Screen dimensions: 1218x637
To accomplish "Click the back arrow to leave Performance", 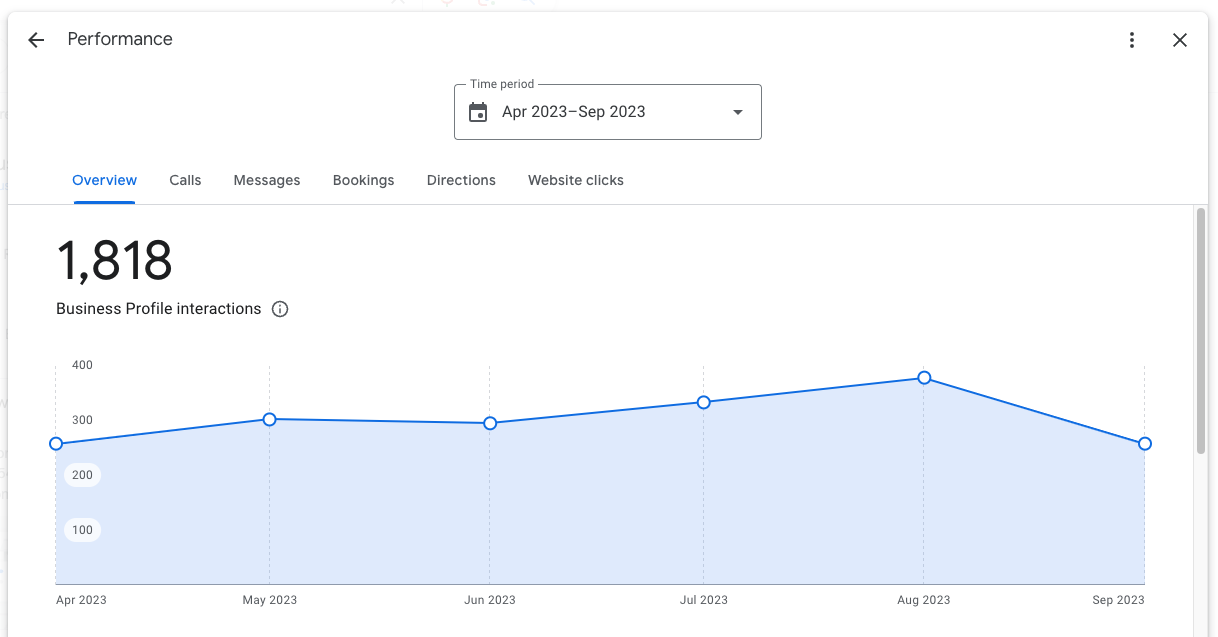I will pos(36,40).
